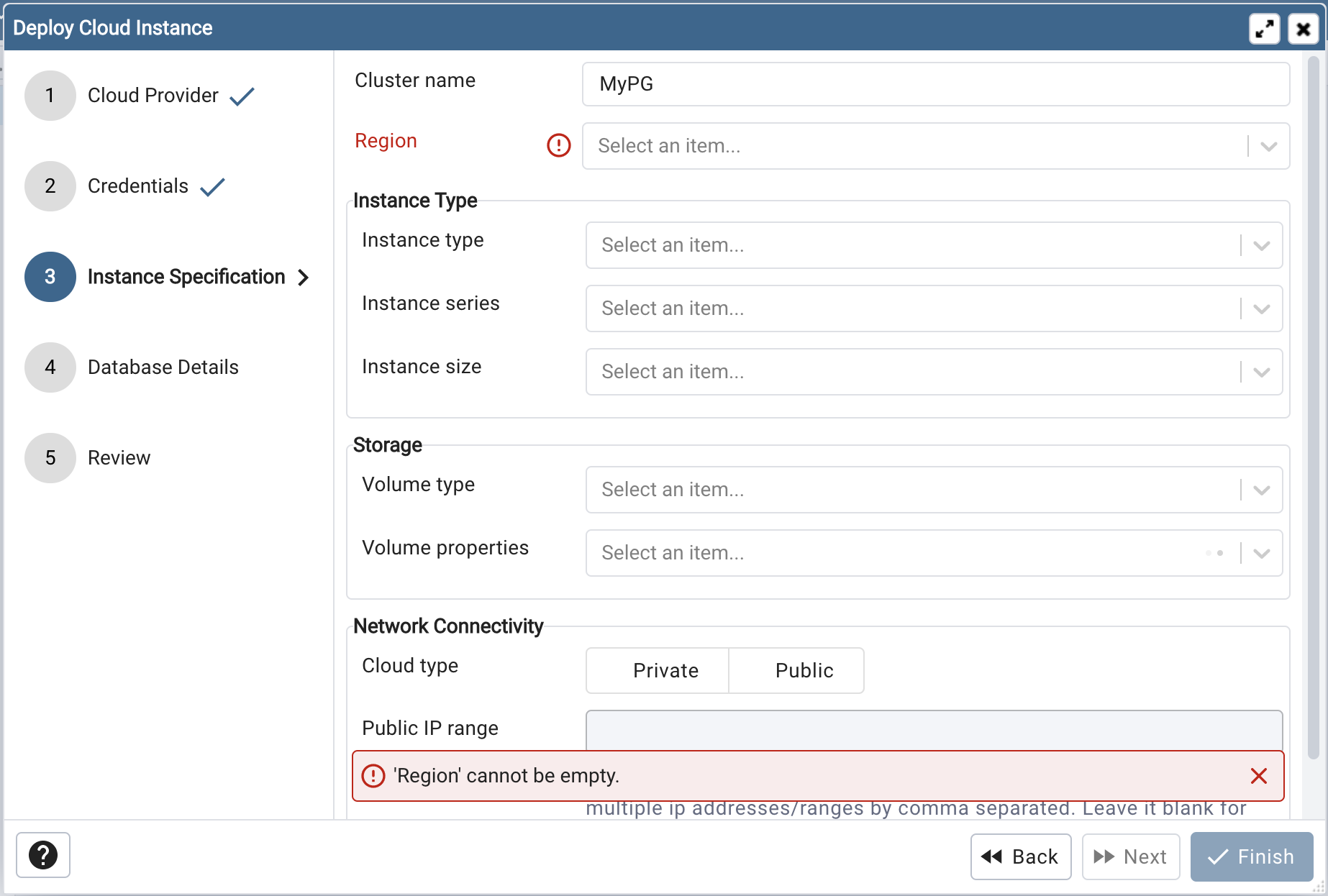1328x896 pixels.
Task: Click the step 5 Review circle
Action: click(x=50, y=458)
